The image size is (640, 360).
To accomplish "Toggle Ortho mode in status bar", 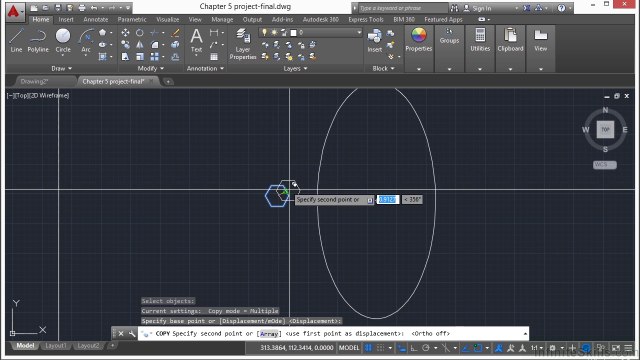I will [414, 348].
